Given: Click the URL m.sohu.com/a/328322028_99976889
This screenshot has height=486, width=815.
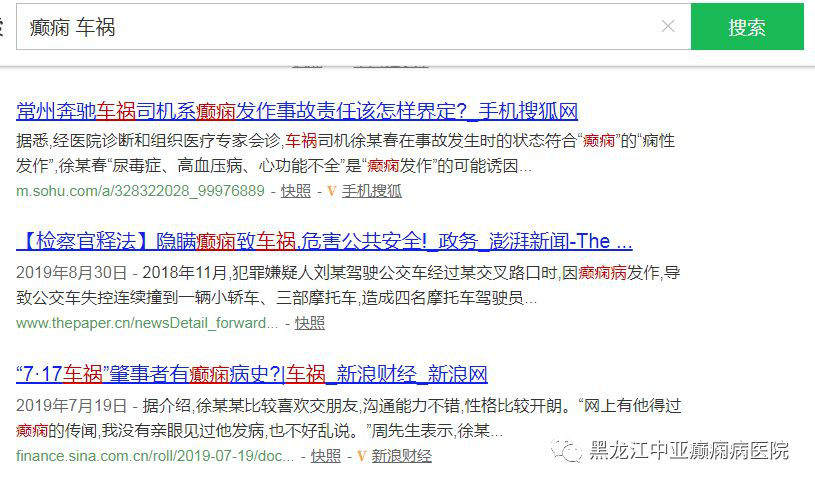Looking at the screenshot, I should click(140, 191).
